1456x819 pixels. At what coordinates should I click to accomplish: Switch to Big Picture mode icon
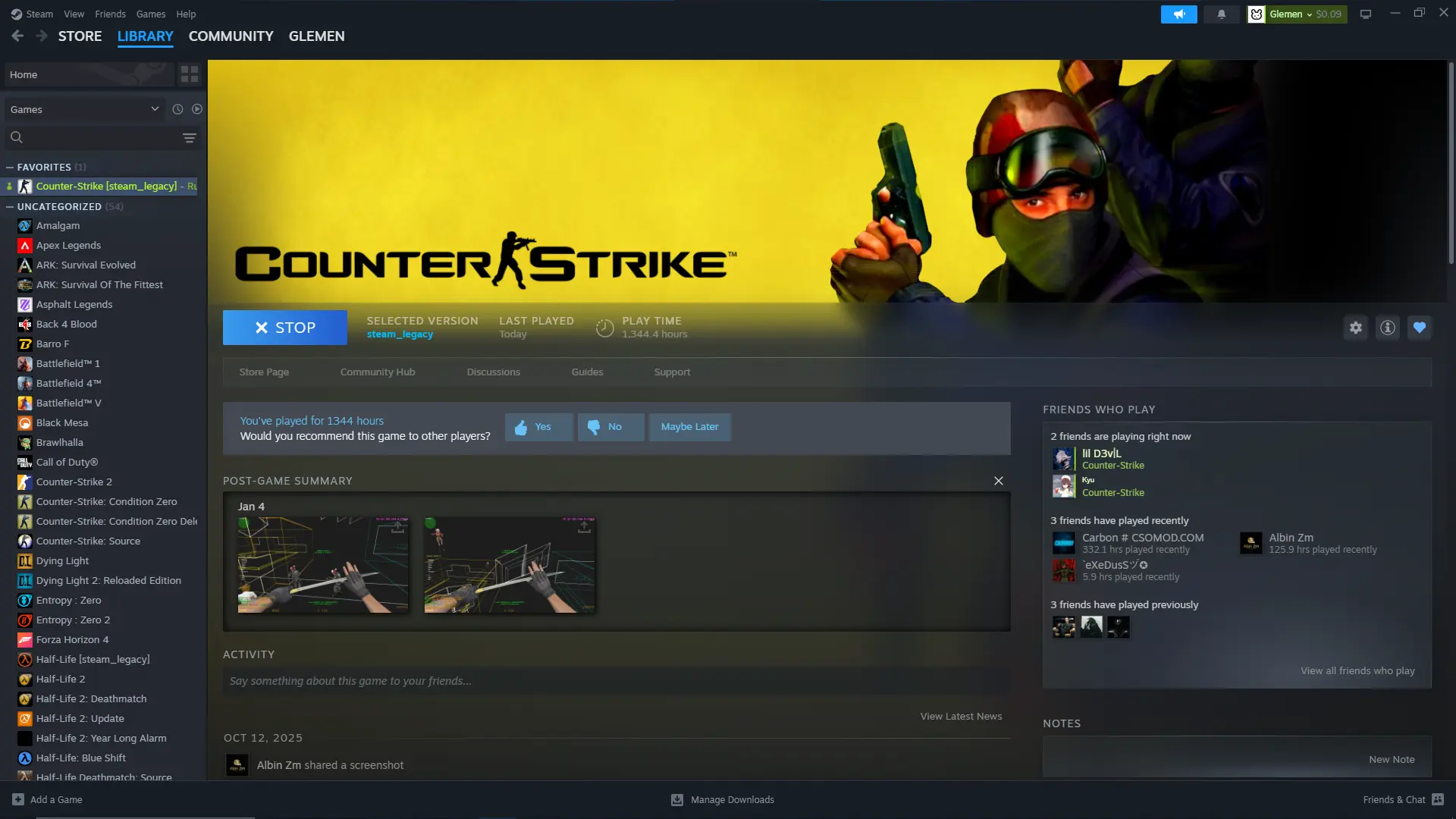tap(1366, 14)
